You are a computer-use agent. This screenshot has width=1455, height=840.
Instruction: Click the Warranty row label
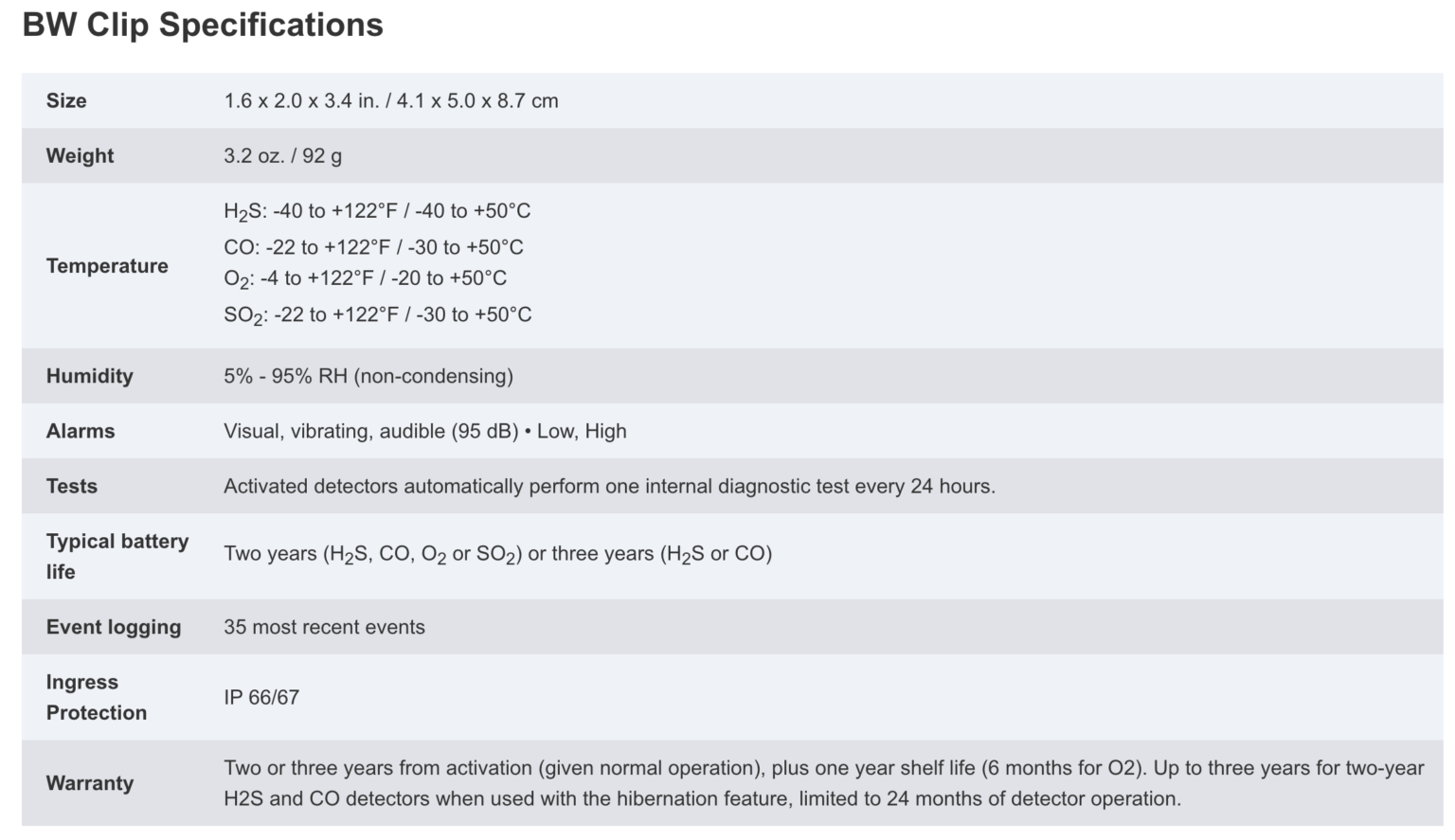click(90, 783)
